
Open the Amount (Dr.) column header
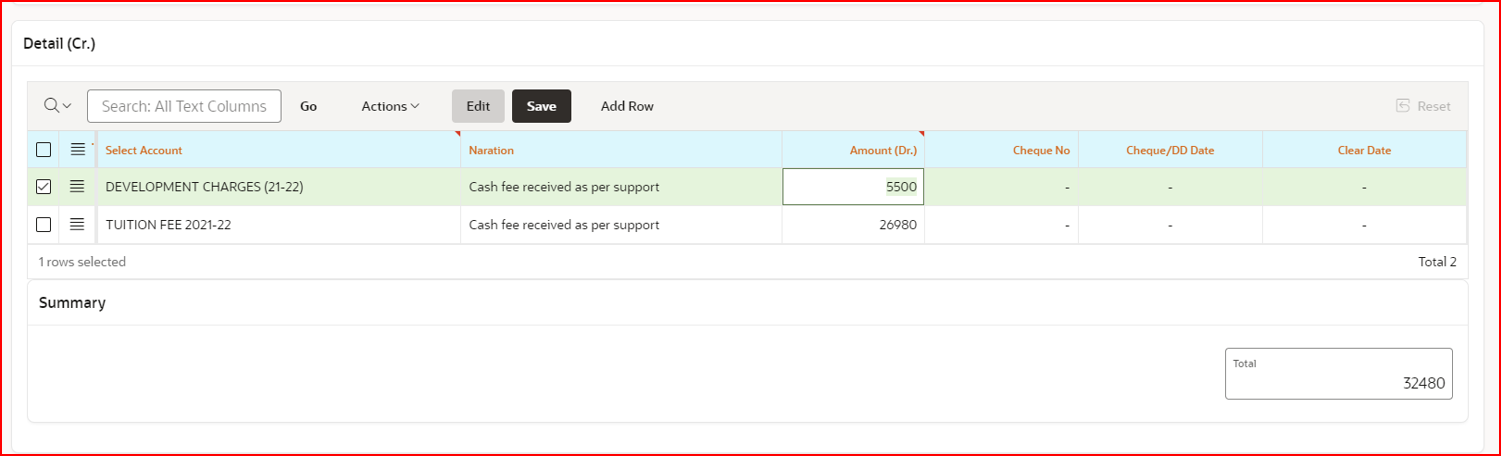tap(883, 150)
